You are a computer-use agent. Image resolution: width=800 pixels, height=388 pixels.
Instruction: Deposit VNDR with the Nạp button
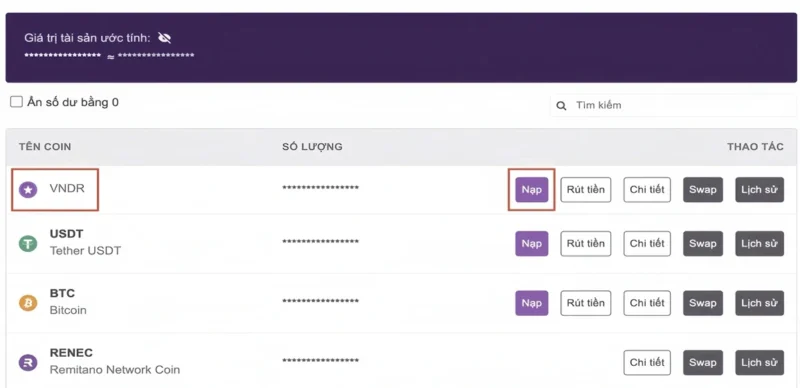pos(532,190)
